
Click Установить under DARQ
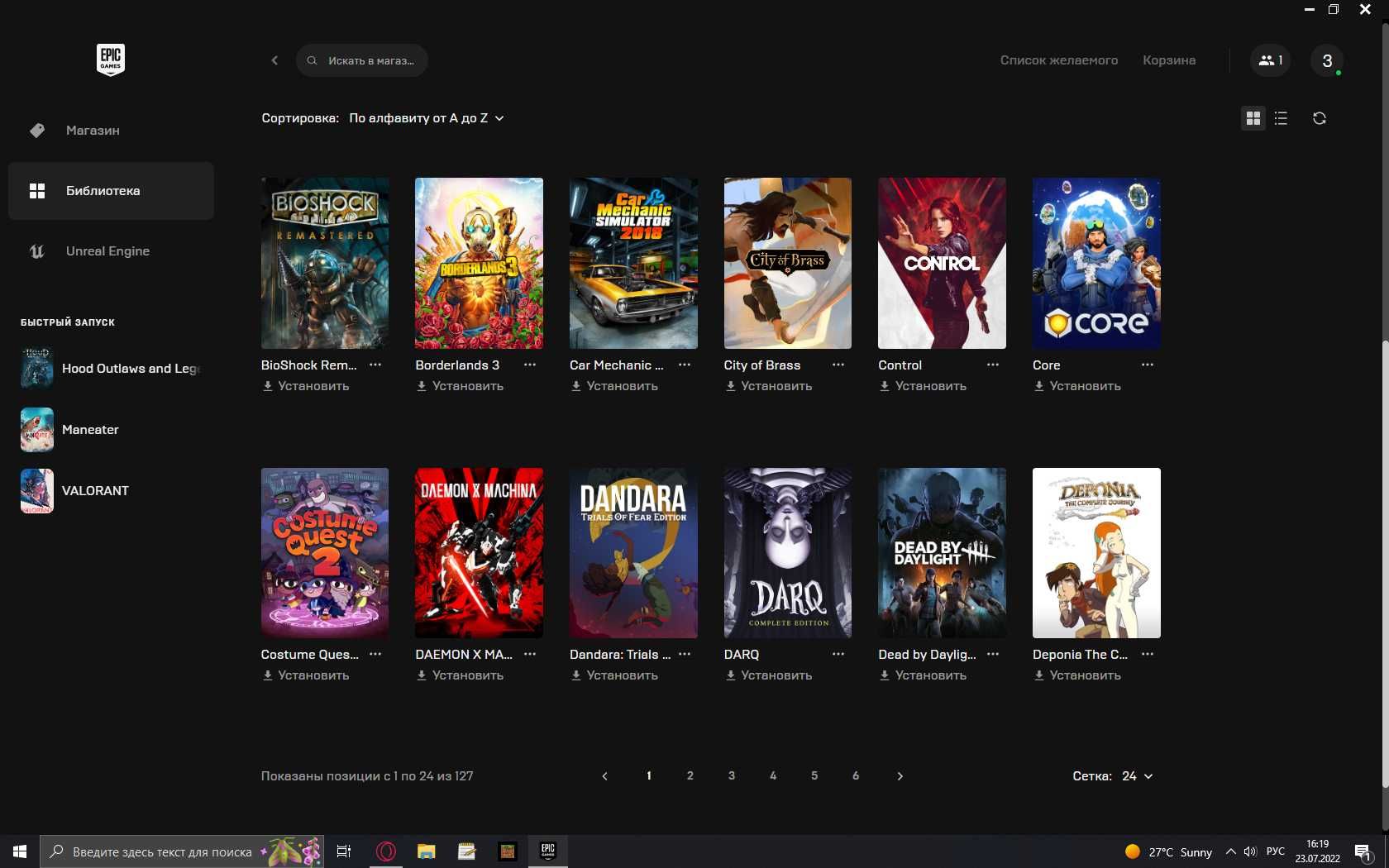click(x=769, y=675)
